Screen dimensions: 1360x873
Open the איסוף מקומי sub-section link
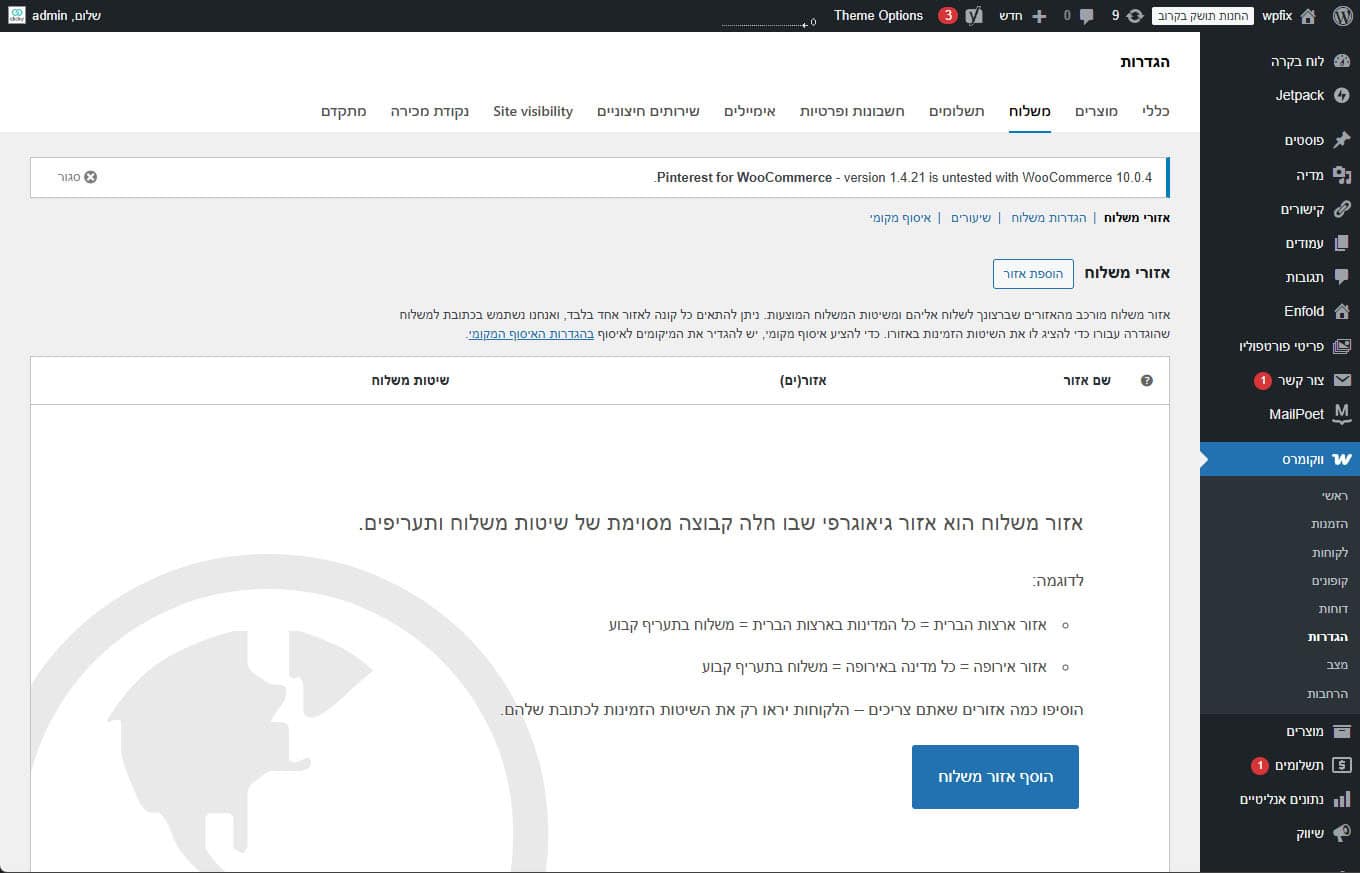900,217
